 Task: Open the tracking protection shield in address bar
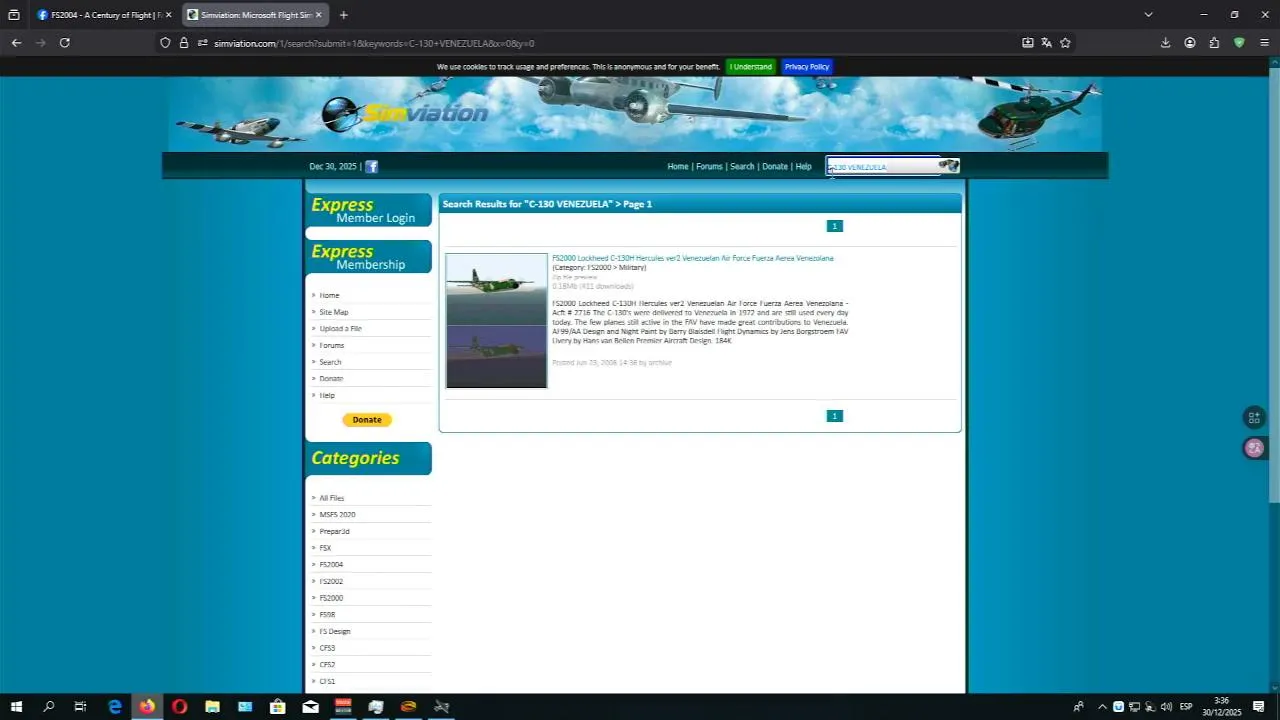pos(165,43)
